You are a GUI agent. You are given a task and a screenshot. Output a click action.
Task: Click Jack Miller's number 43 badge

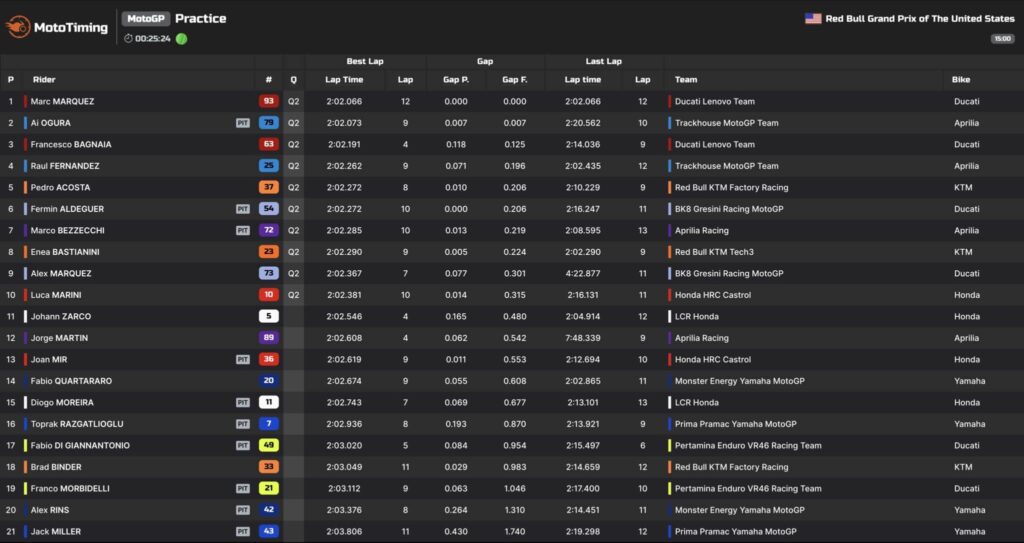[268, 531]
